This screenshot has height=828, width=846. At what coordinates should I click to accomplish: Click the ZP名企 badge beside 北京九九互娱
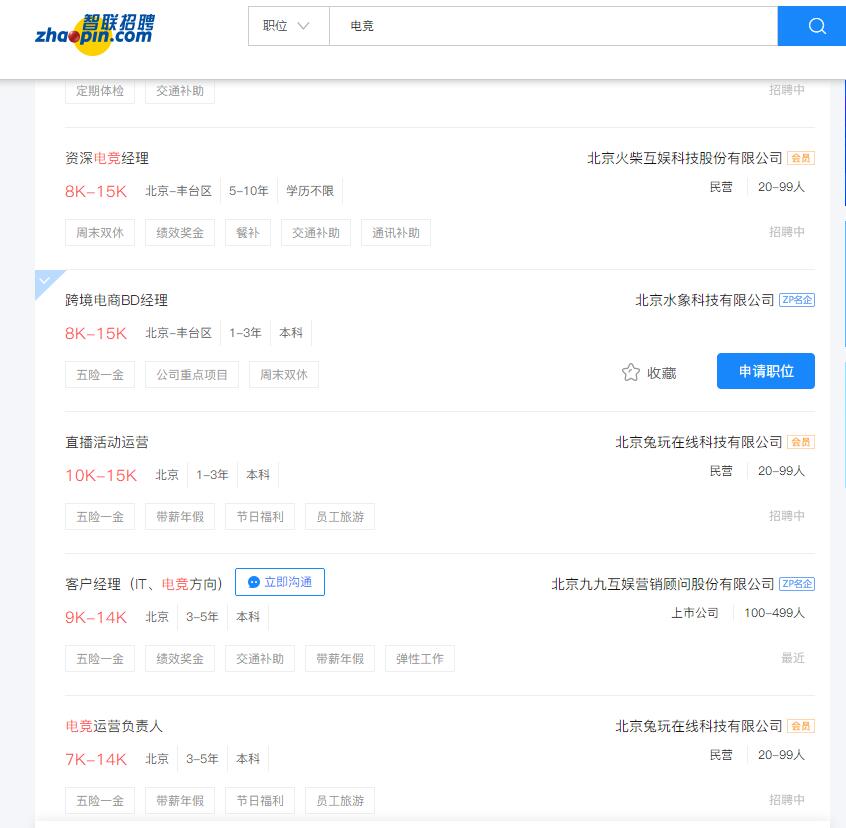pos(797,584)
